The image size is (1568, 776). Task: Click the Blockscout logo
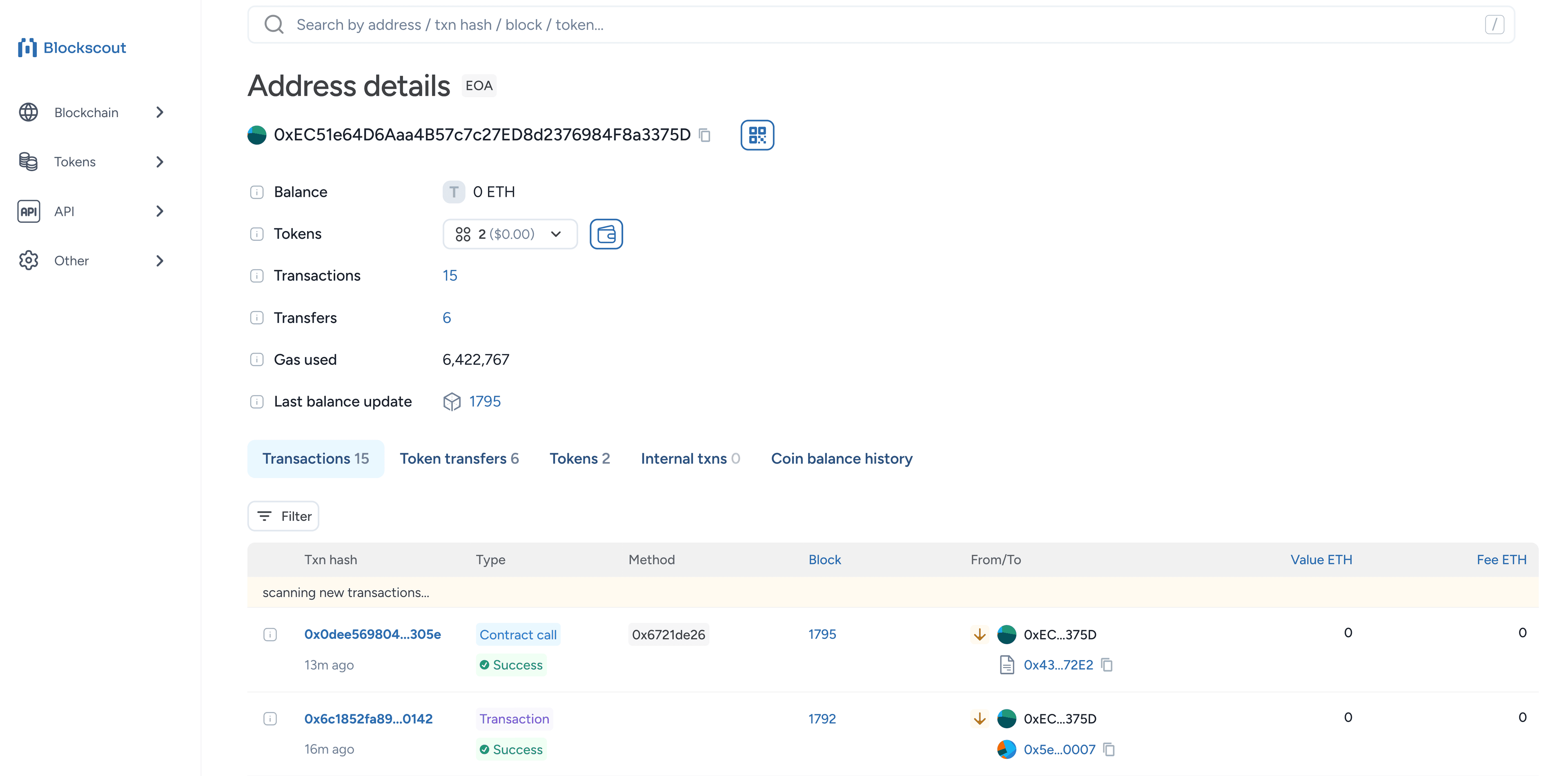click(72, 47)
